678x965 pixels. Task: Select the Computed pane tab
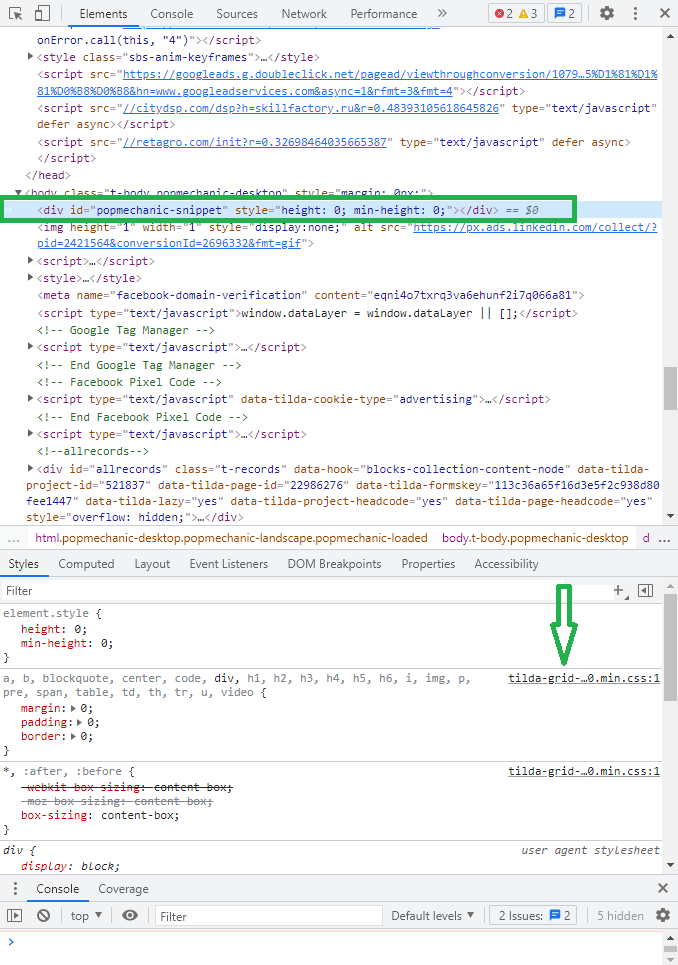[86, 564]
